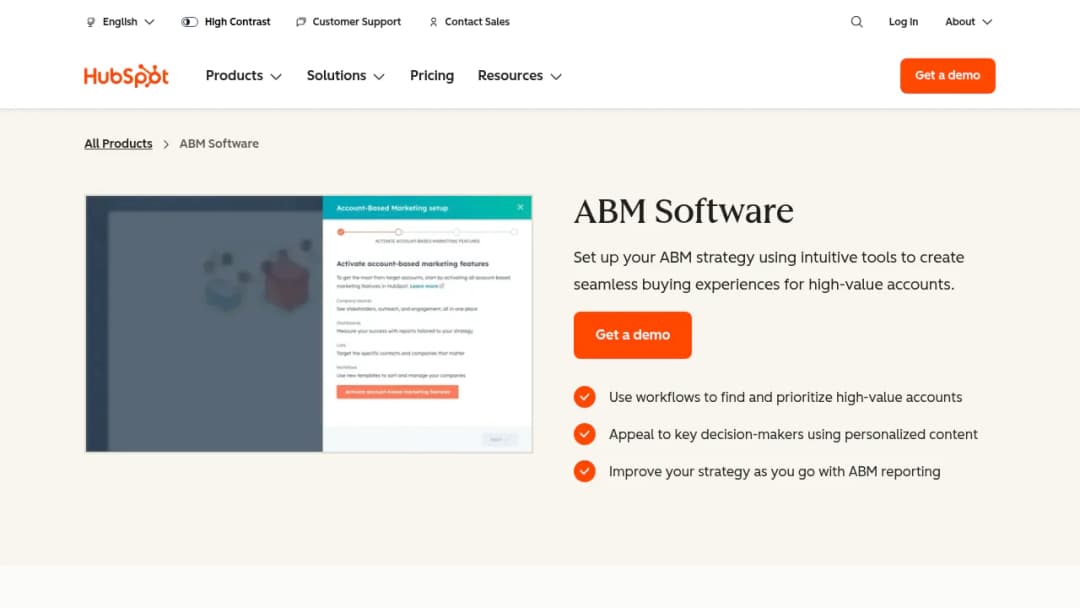Open Customer Support link
Image resolution: width=1080 pixels, height=608 pixels.
[356, 22]
